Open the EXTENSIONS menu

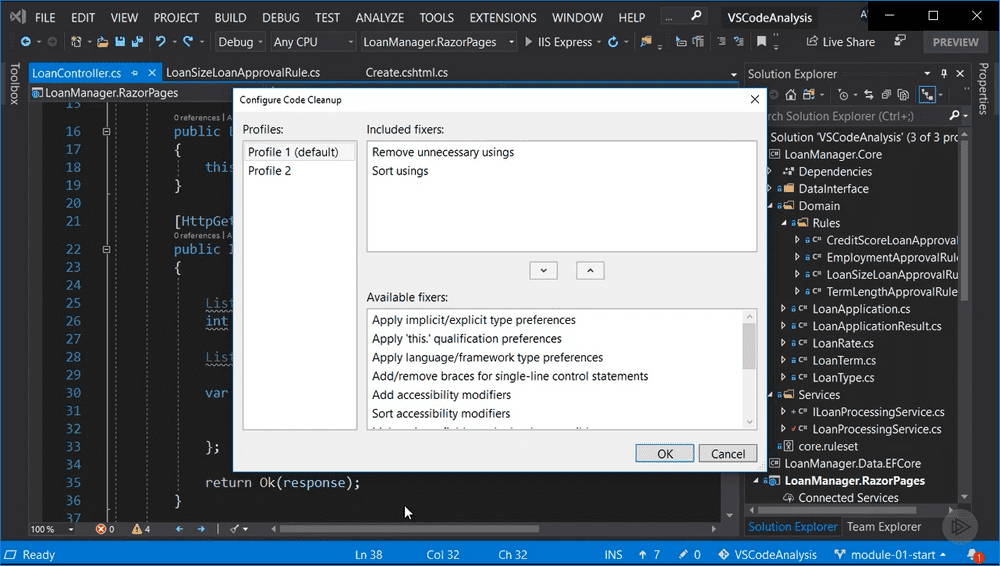point(503,18)
